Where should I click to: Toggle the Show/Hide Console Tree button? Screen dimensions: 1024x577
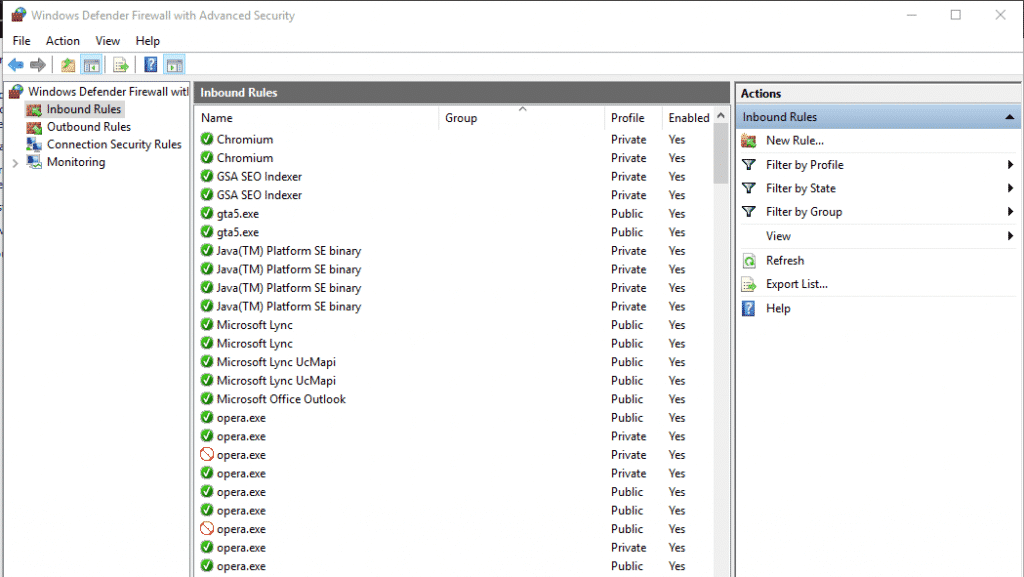(92, 65)
